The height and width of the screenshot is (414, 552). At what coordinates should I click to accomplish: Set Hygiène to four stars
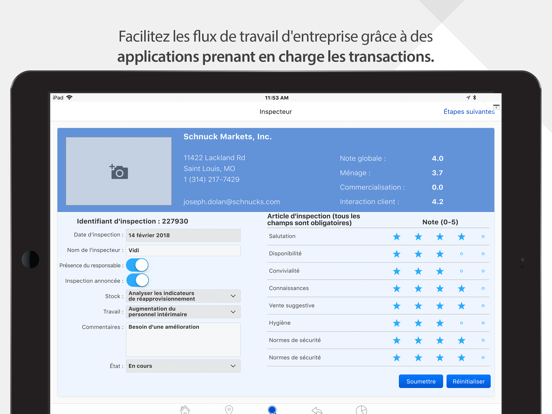[462, 323]
